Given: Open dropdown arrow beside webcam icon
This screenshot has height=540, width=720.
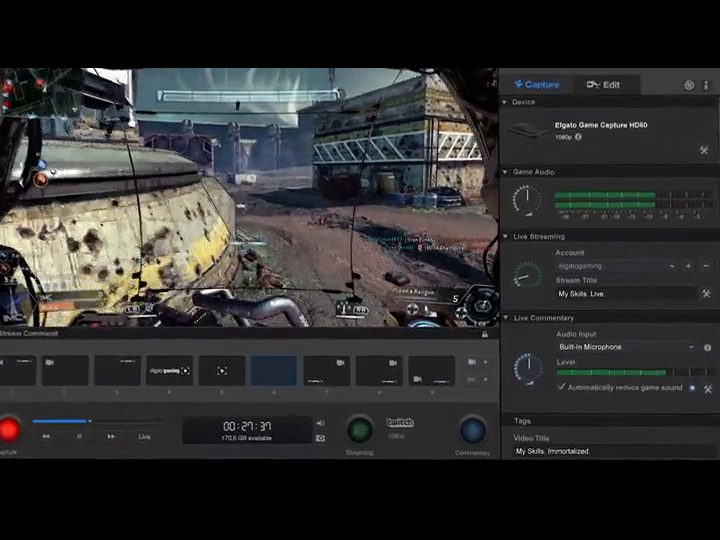Looking at the screenshot, I should (x=486, y=362).
